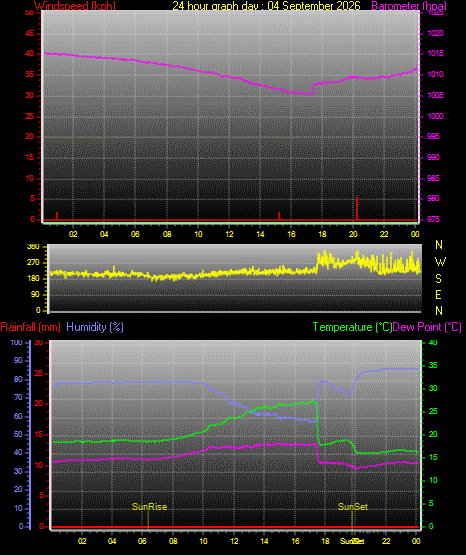
Task: Click the 06 hour label under the bottom graph
Action: tap(142, 541)
